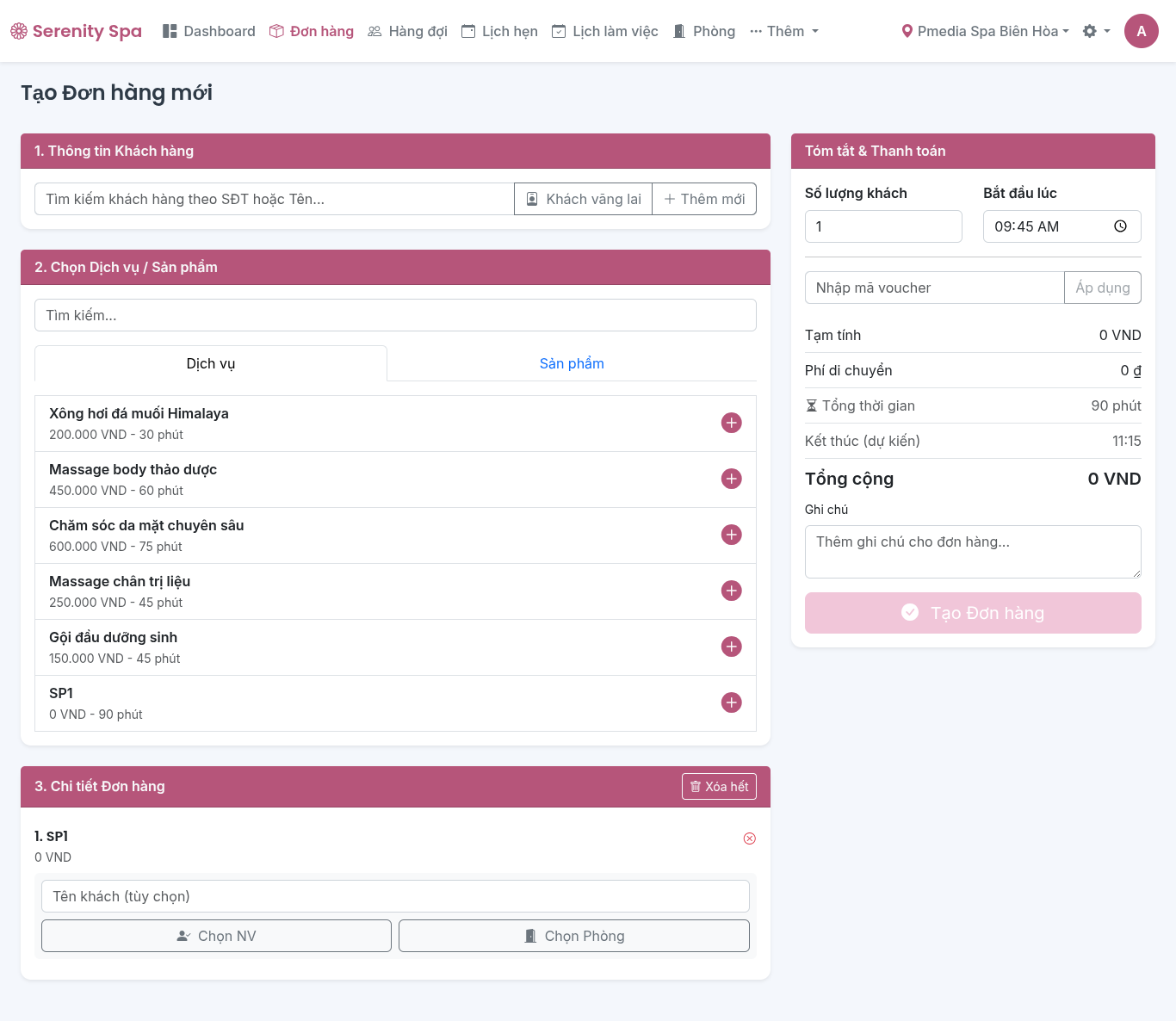Click the customer search field
The height and width of the screenshot is (1021, 1176).
pos(274,199)
